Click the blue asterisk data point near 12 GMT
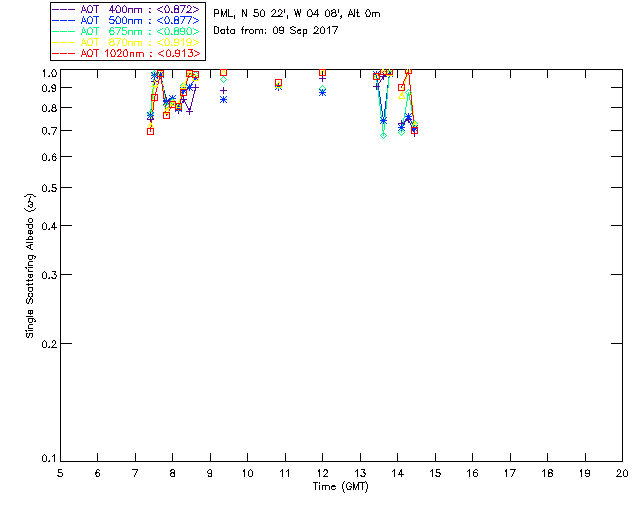Image resolution: width=640 pixels, height=512 pixels. pos(322,92)
